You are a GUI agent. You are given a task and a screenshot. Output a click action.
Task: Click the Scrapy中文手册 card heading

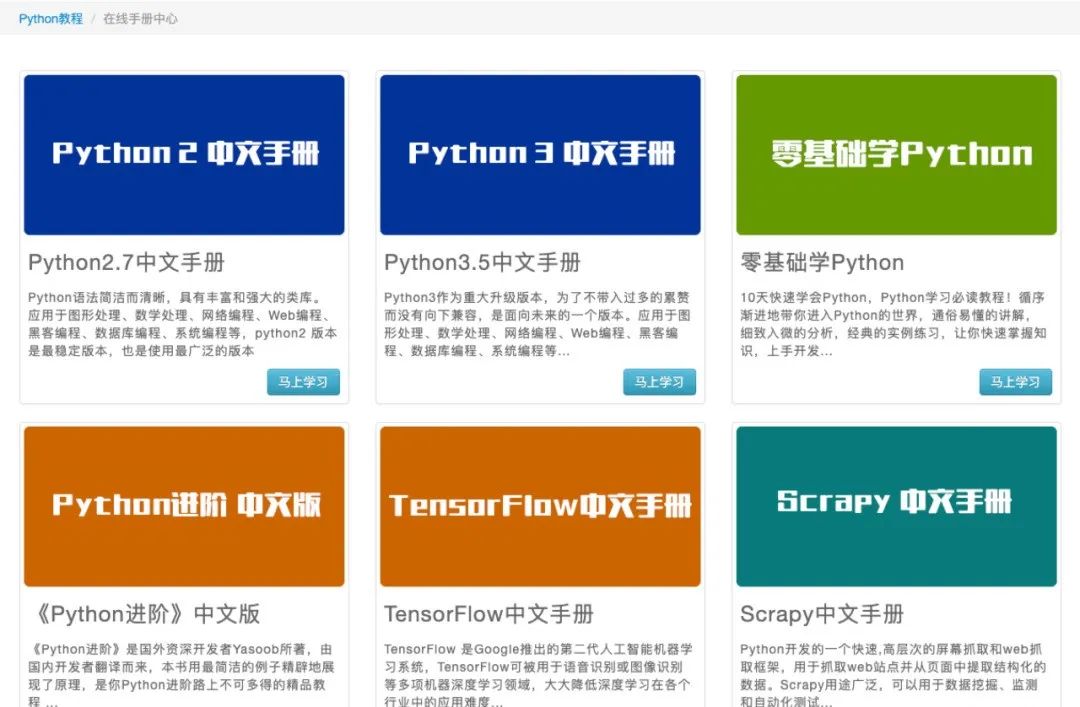(x=822, y=614)
